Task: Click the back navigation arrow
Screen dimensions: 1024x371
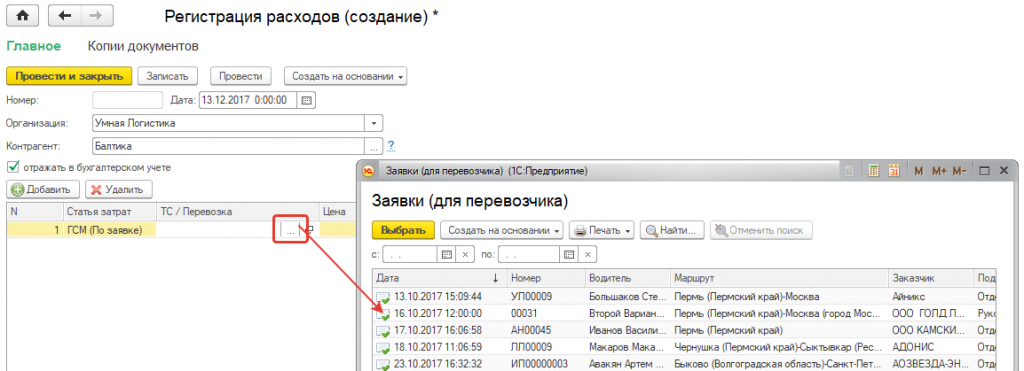Action: point(65,16)
